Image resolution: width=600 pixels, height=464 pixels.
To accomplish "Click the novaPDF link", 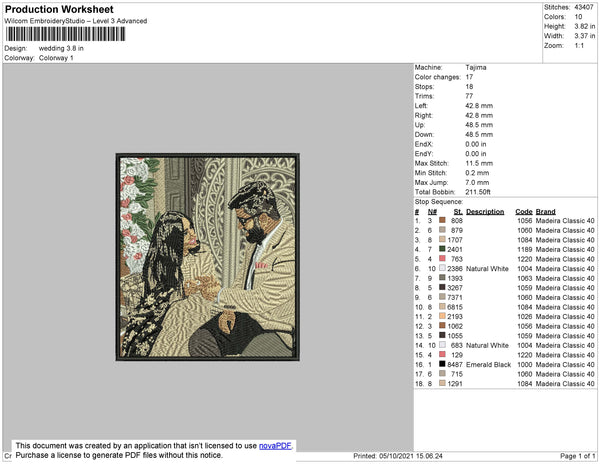I will (275, 446).
